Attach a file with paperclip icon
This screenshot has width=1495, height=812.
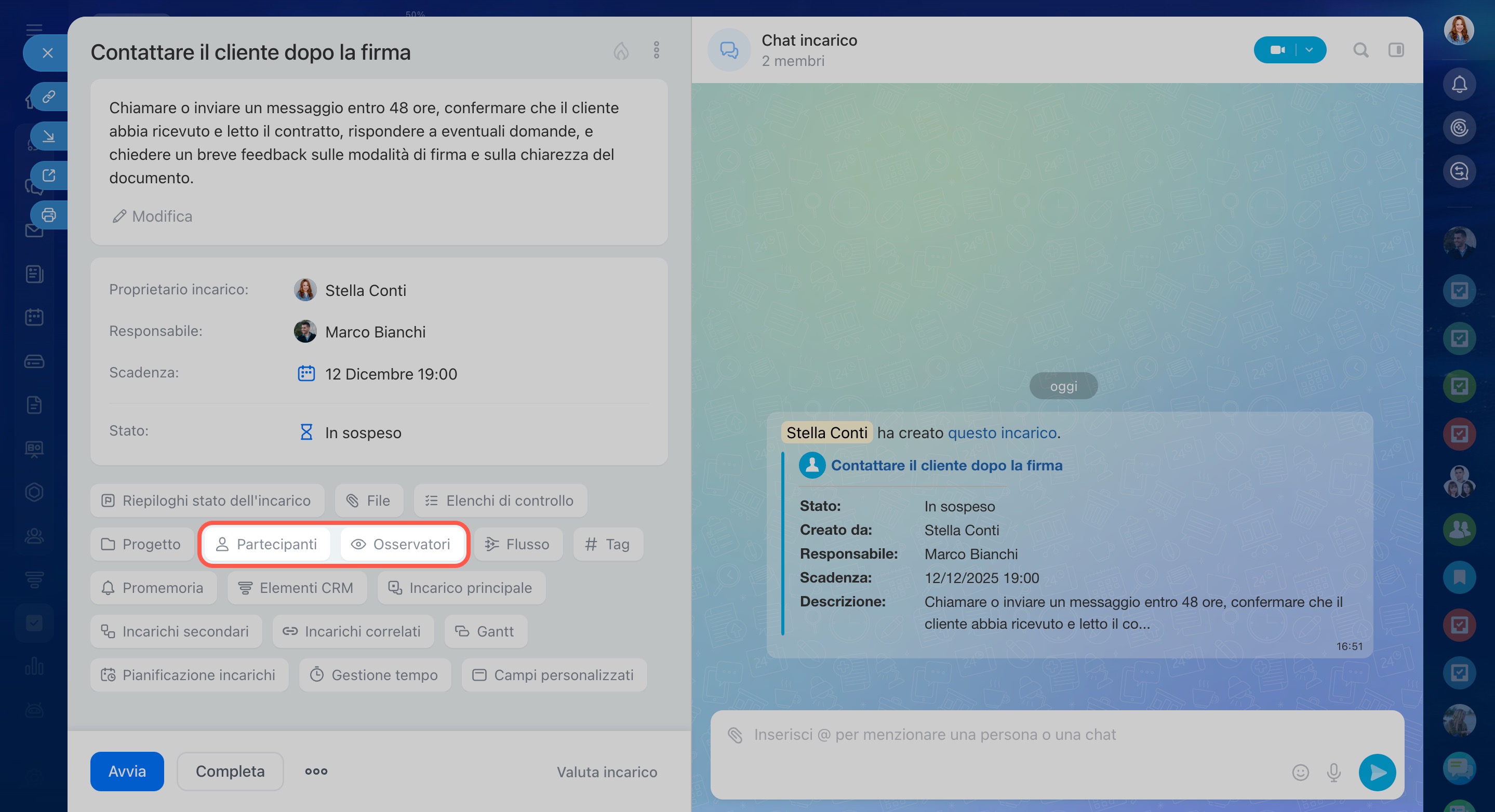click(735, 735)
